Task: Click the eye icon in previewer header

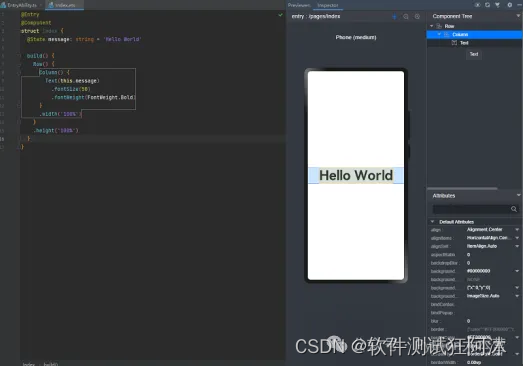Action: tap(478, 5)
